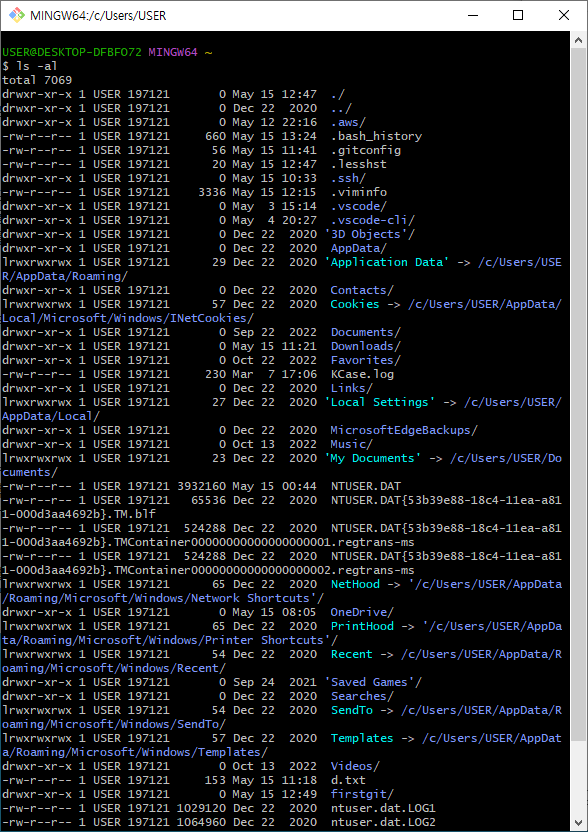Click the ../ parent directory entry
588x832 pixels.
(x=341, y=108)
